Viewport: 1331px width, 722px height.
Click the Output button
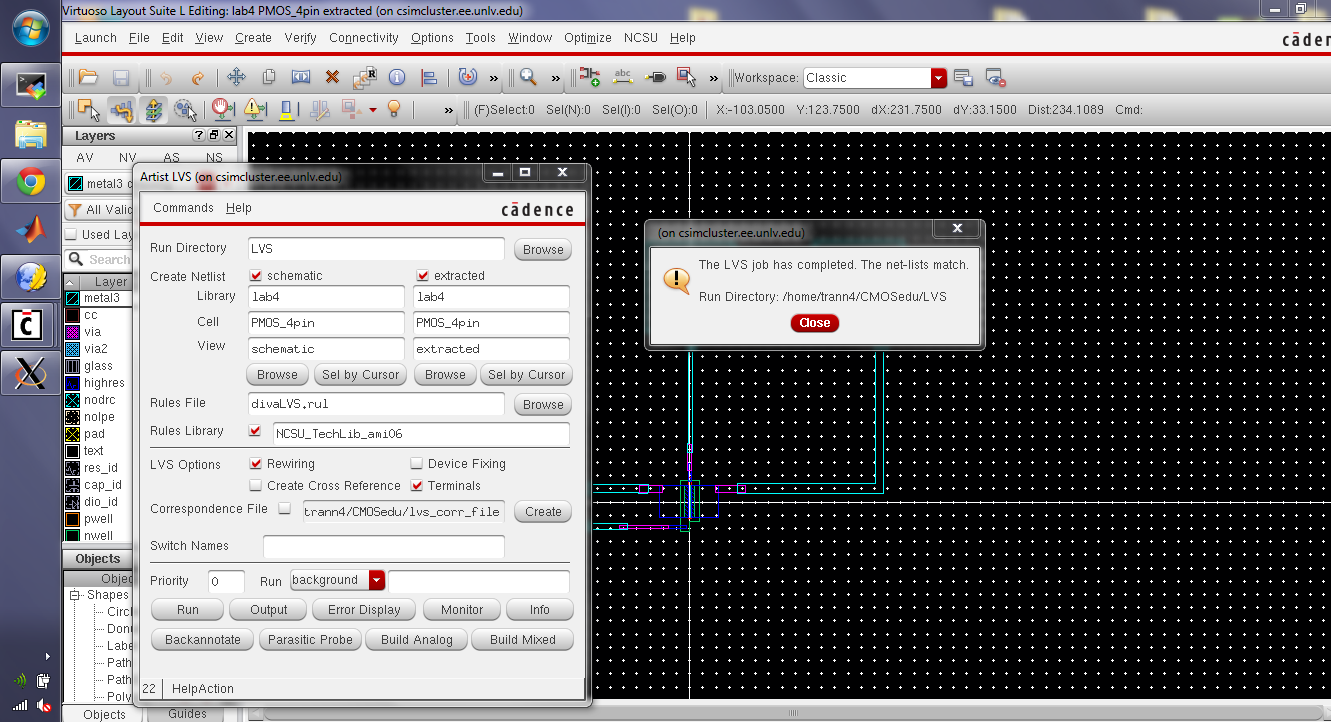click(x=268, y=610)
